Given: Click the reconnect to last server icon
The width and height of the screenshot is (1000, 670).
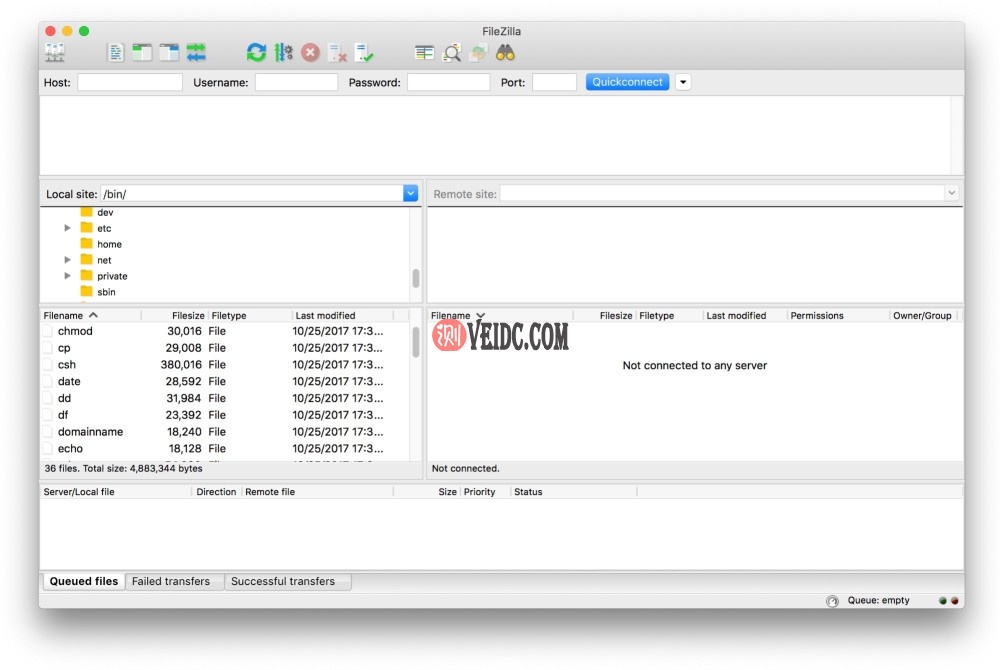Looking at the screenshot, I should click(x=364, y=53).
